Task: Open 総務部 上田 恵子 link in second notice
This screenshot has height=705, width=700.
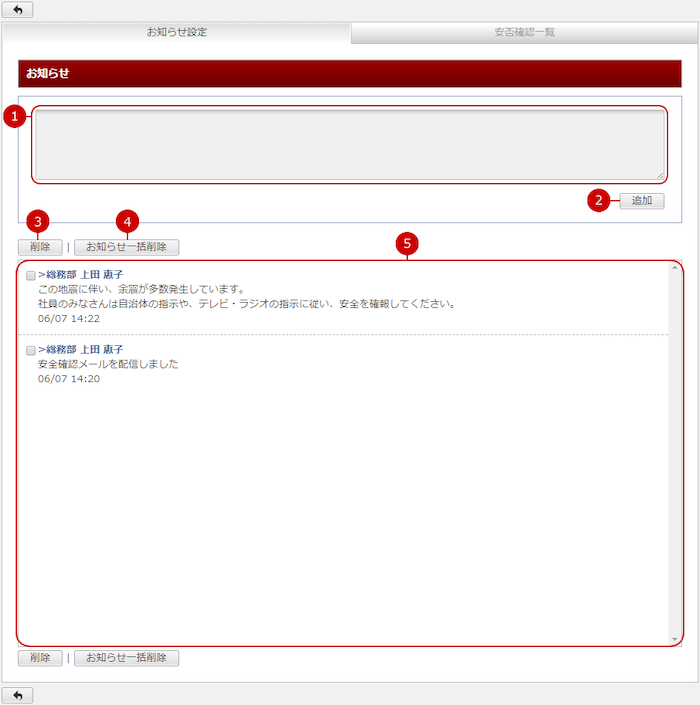Action: (82, 349)
